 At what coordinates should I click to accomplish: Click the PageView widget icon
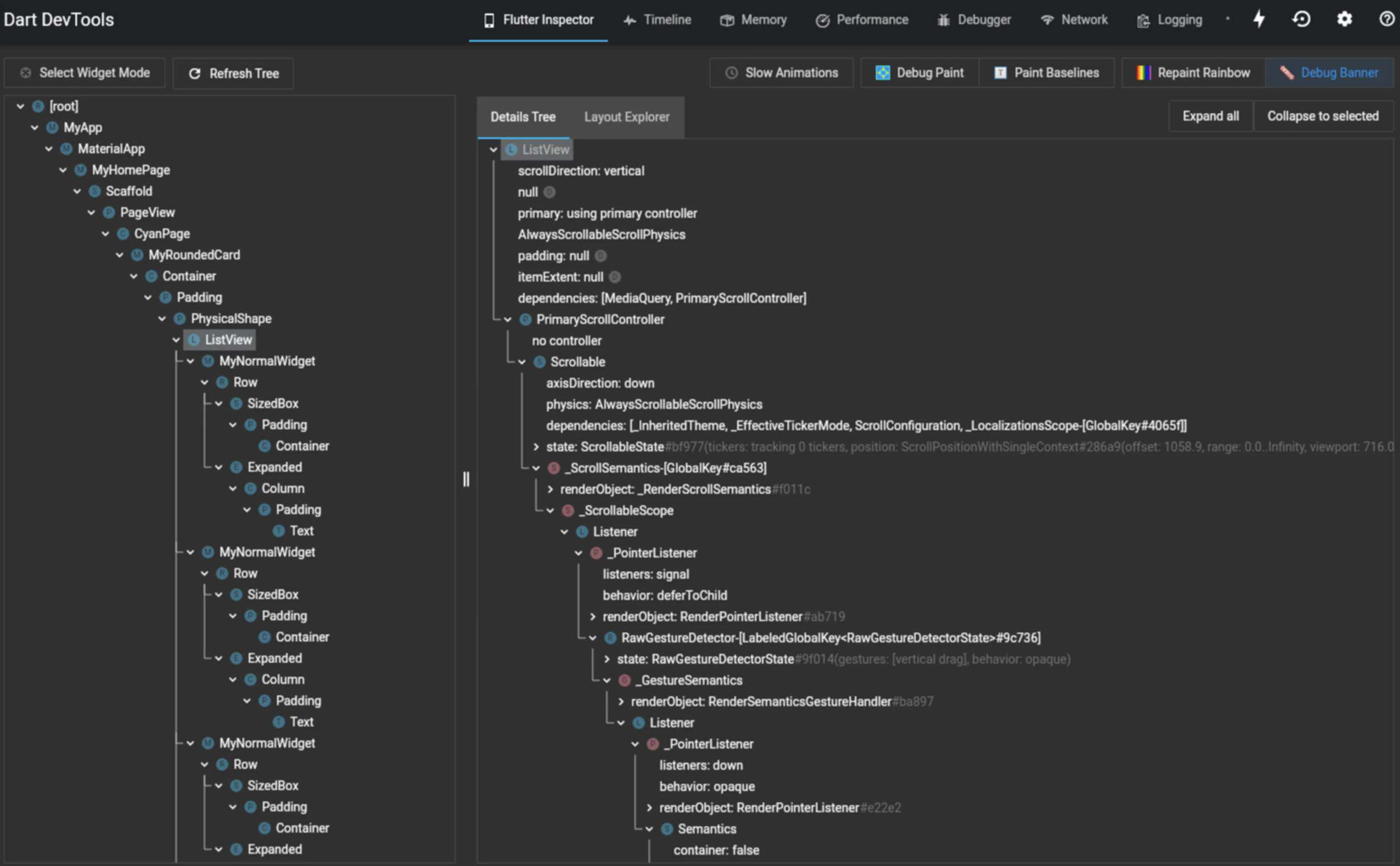click(x=109, y=212)
